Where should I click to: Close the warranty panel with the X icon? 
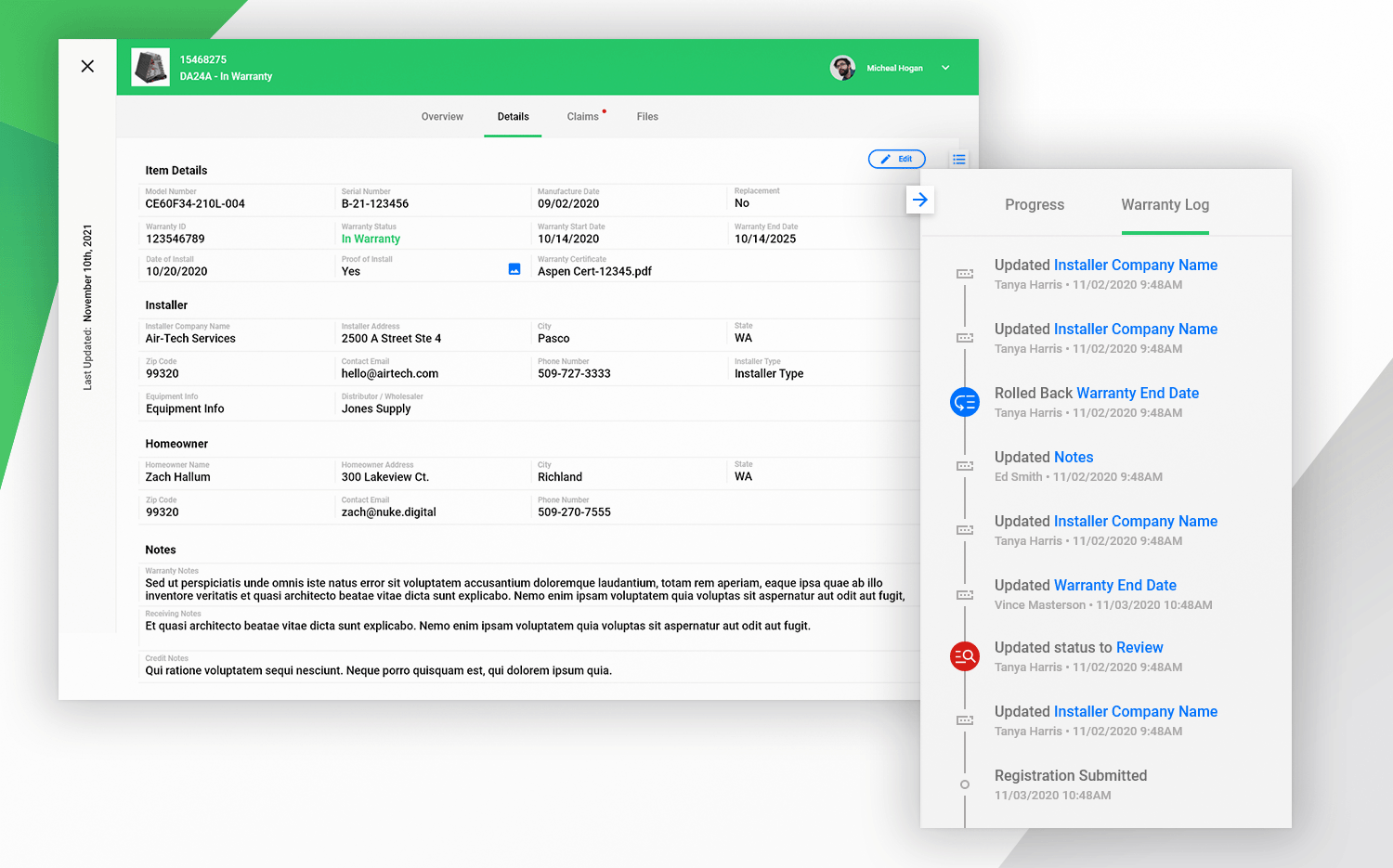[87, 66]
